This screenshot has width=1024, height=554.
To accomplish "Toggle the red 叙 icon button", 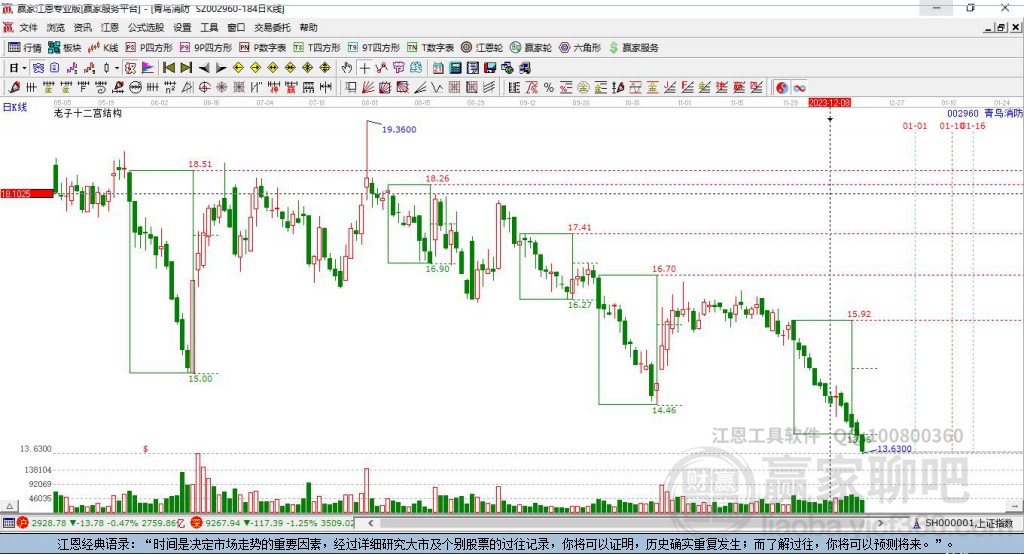I will pyautogui.click(x=131, y=68).
